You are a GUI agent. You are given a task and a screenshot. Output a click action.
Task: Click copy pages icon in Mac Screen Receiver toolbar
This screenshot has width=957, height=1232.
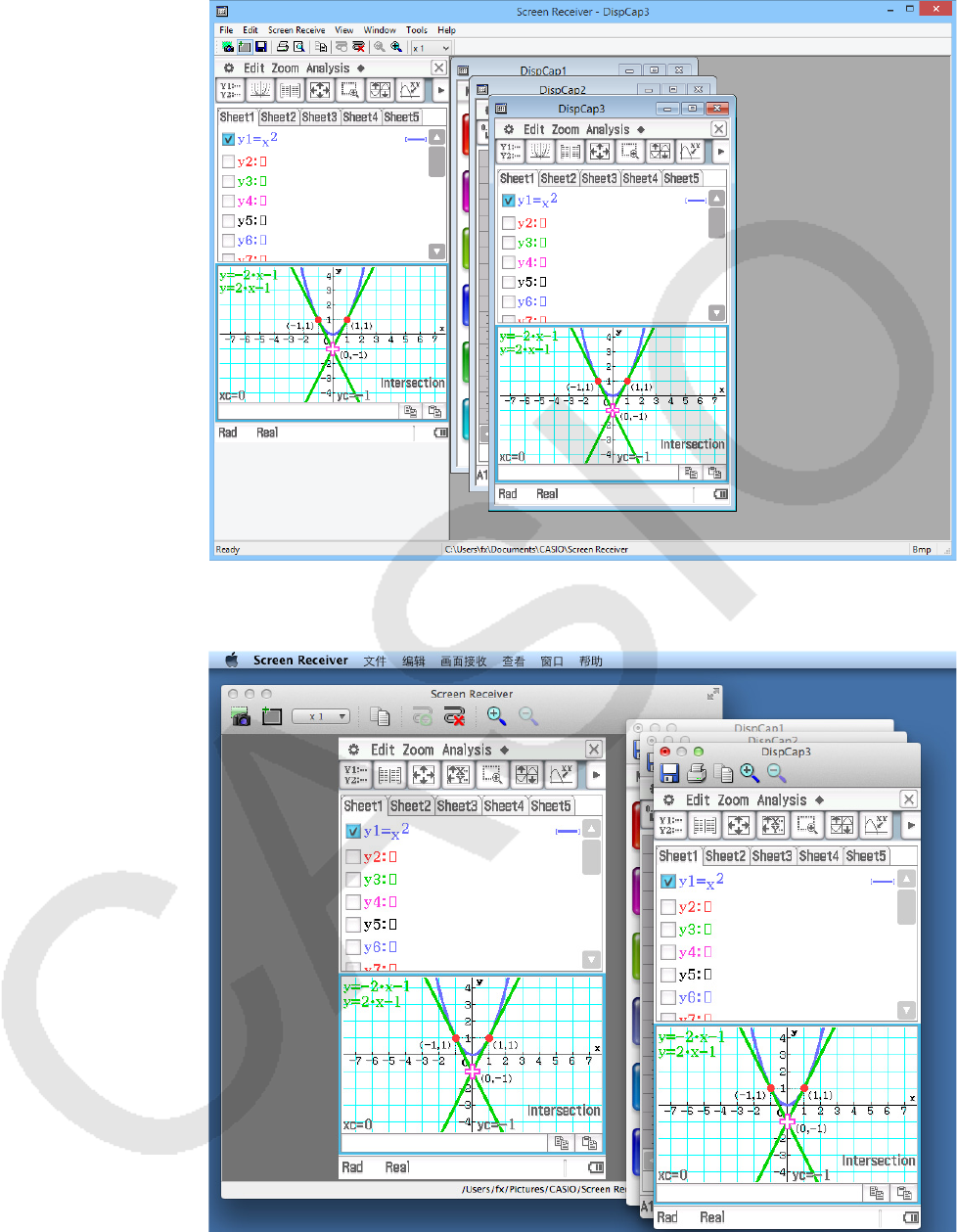[x=380, y=716]
